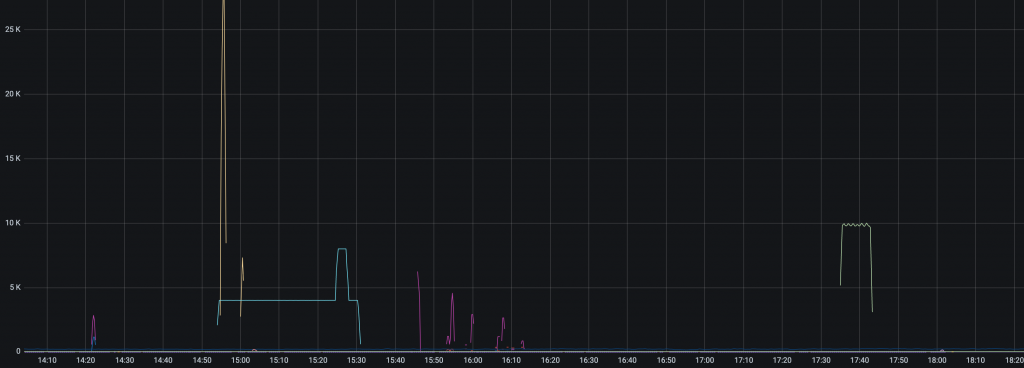Select the 16:00 time axis label

tap(473, 360)
